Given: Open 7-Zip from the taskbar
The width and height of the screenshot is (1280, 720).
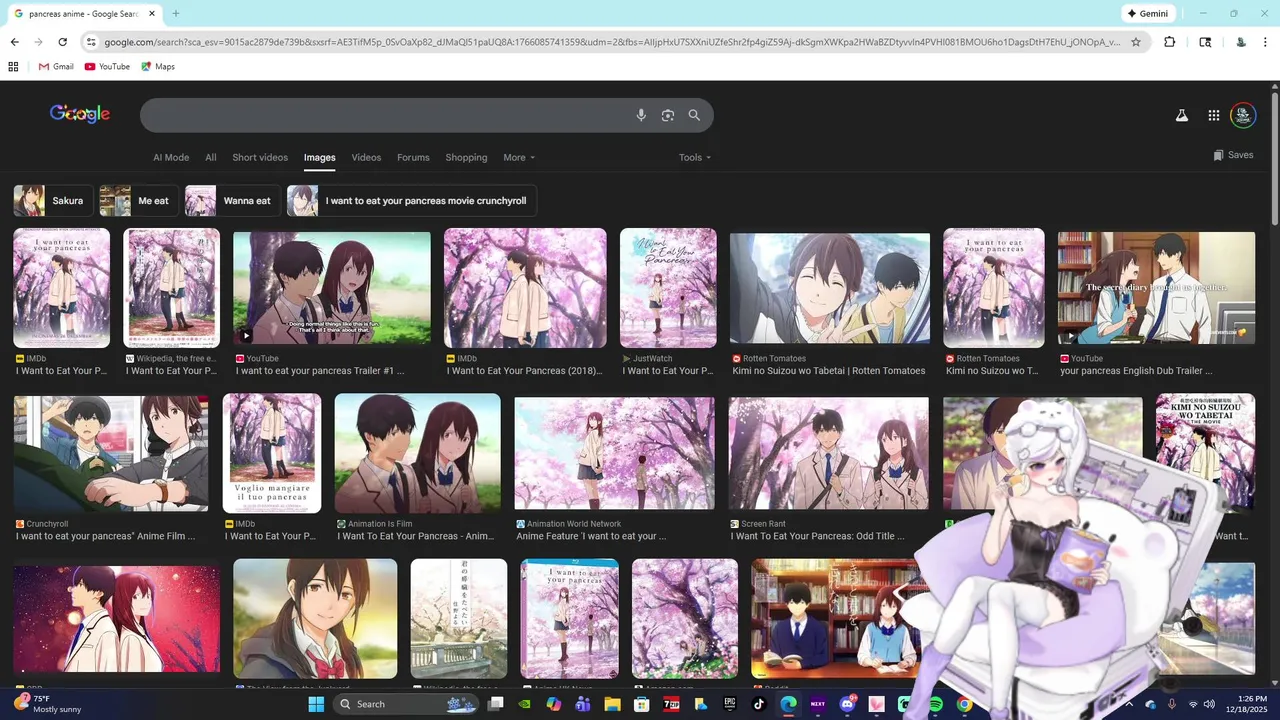Looking at the screenshot, I should tap(671, 704).
